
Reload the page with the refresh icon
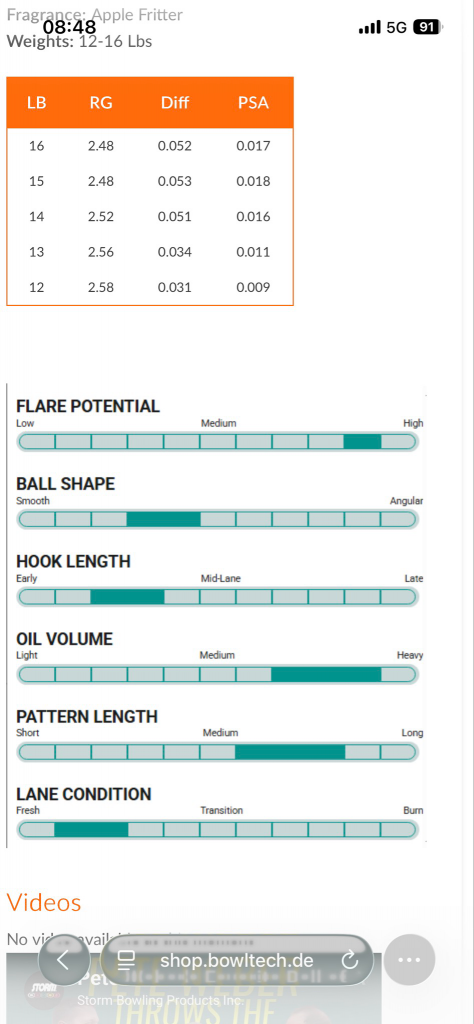(x=350, y=960)
